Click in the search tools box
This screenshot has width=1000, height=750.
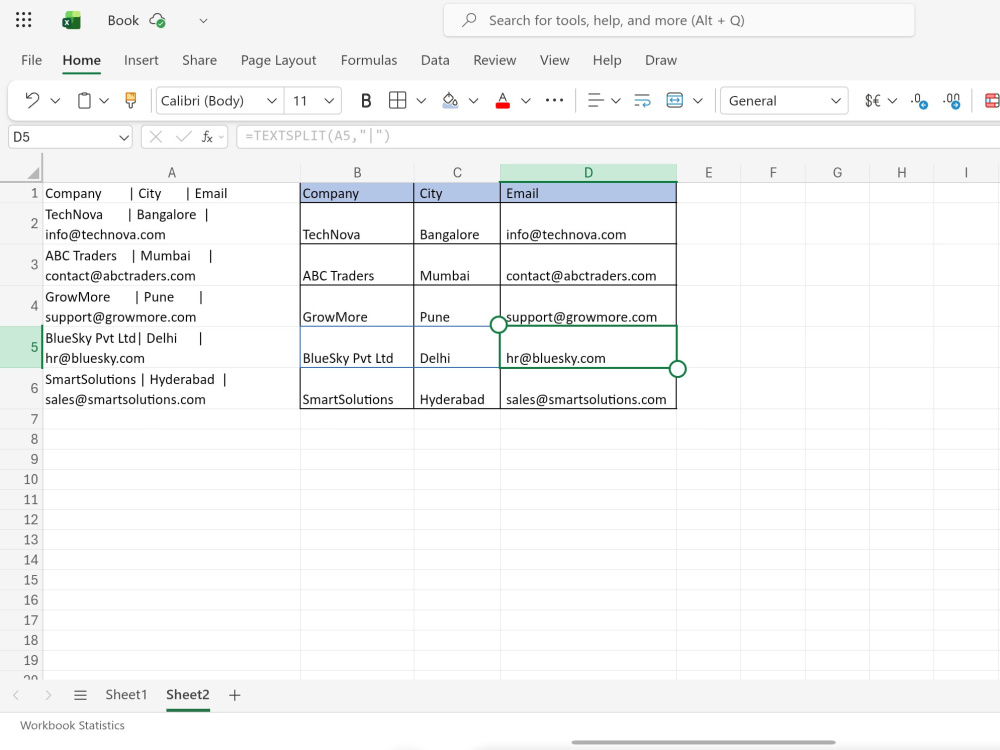(x=679, y=20)
